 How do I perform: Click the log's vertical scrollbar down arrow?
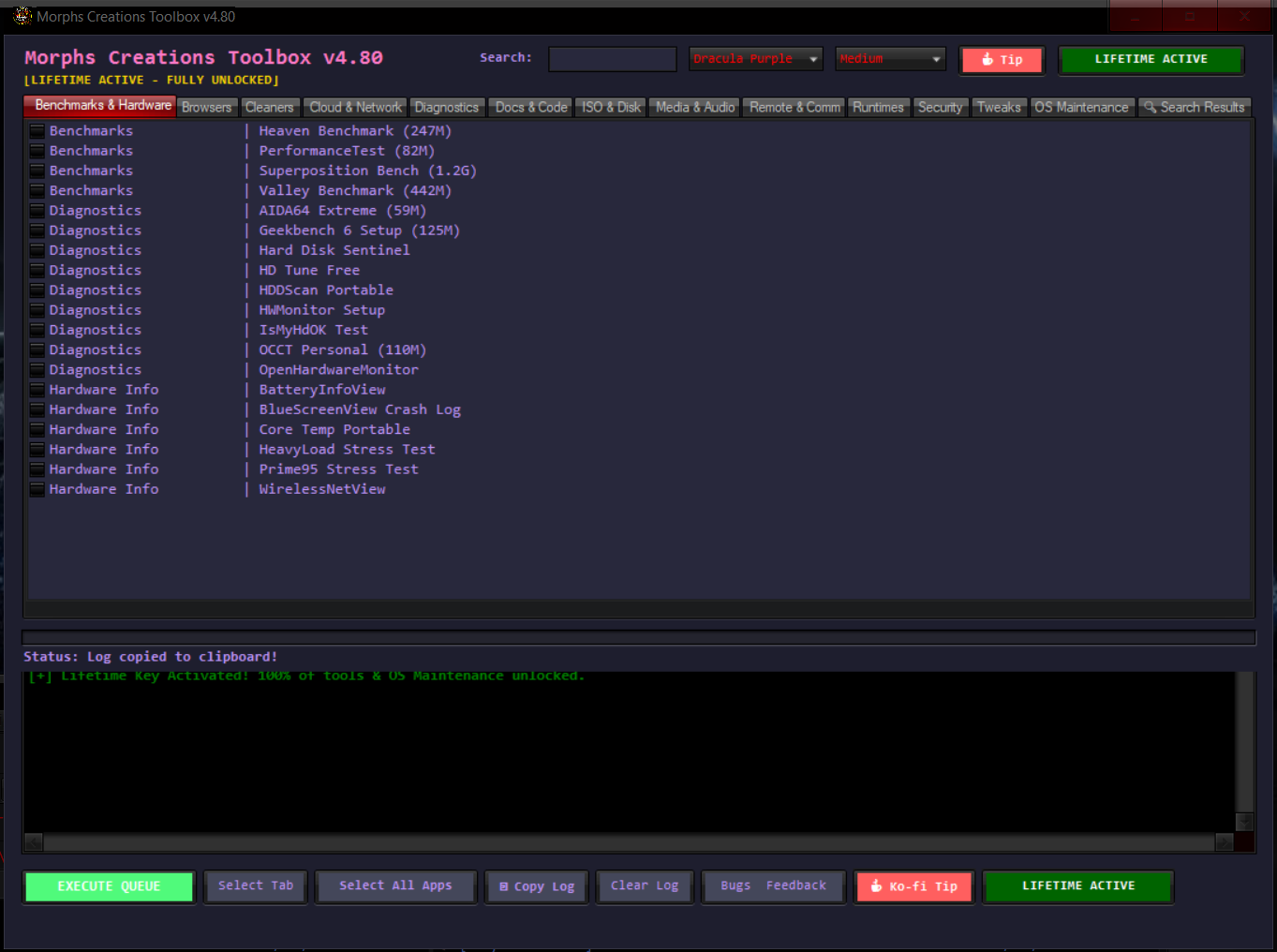click(1244, 822)
